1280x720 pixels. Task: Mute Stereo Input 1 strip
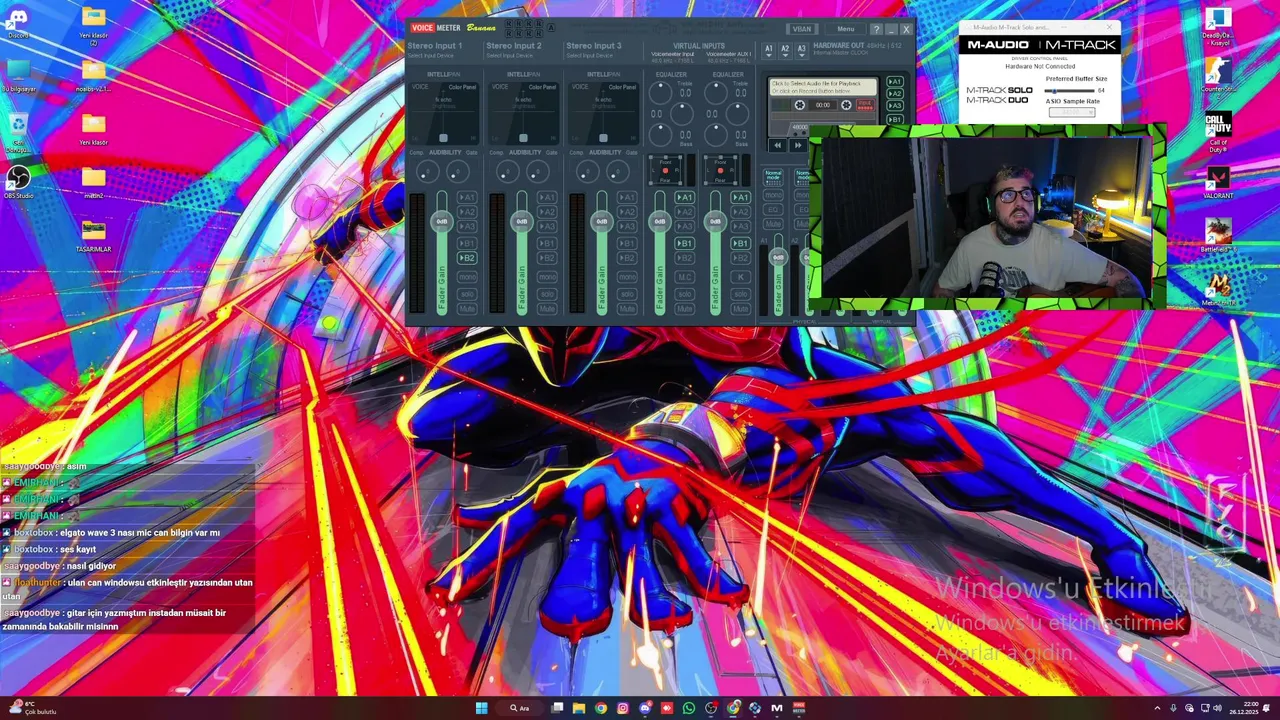point(467,309)
